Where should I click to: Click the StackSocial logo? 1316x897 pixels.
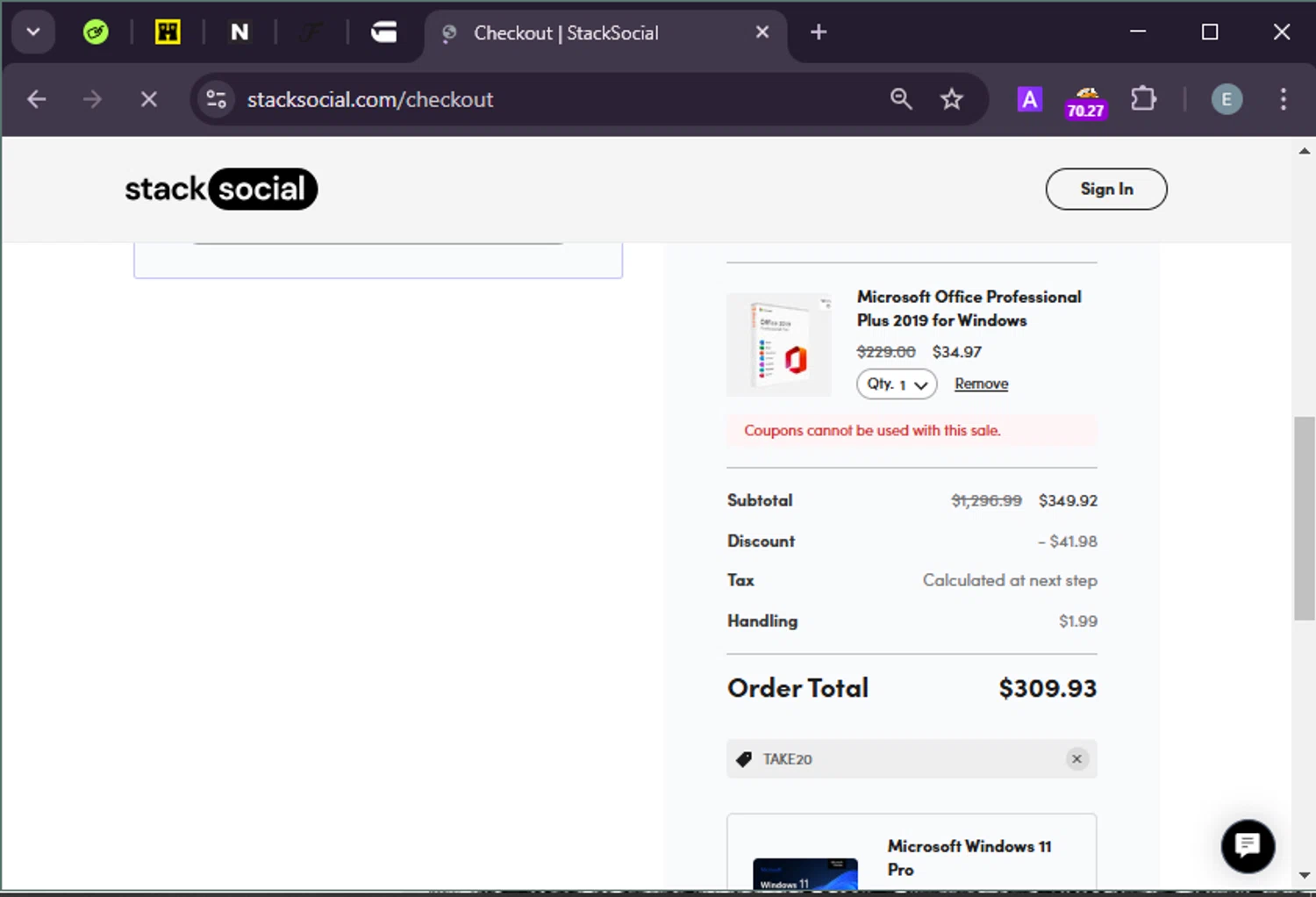pyautogui.click(x=221, y=189)
